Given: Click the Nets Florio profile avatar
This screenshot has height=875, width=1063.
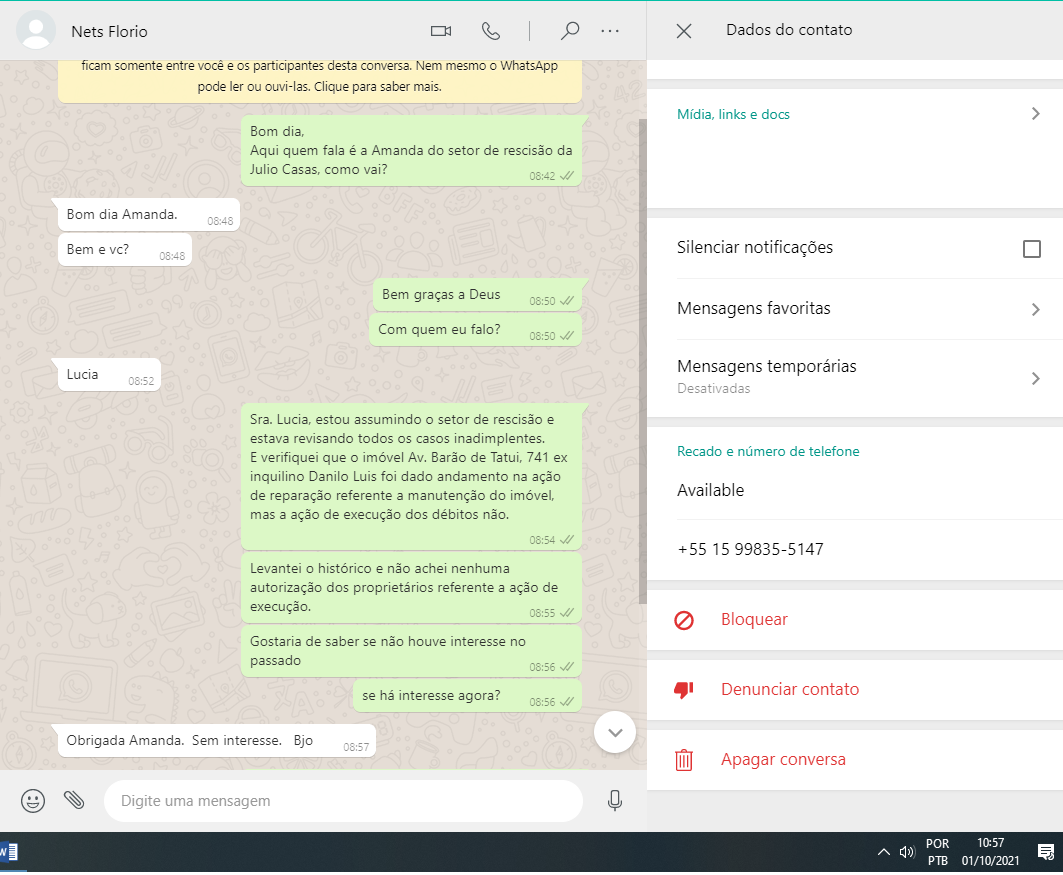Looking at the screenshot, I should pyautogui.click(x=37, y=31).
